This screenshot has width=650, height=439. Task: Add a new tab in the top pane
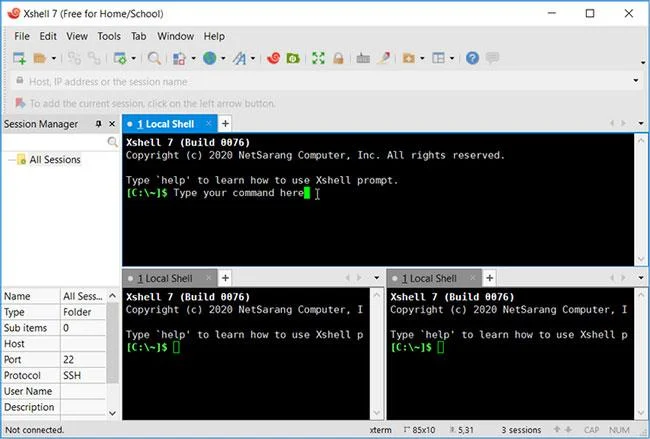(x=225, y=124)
